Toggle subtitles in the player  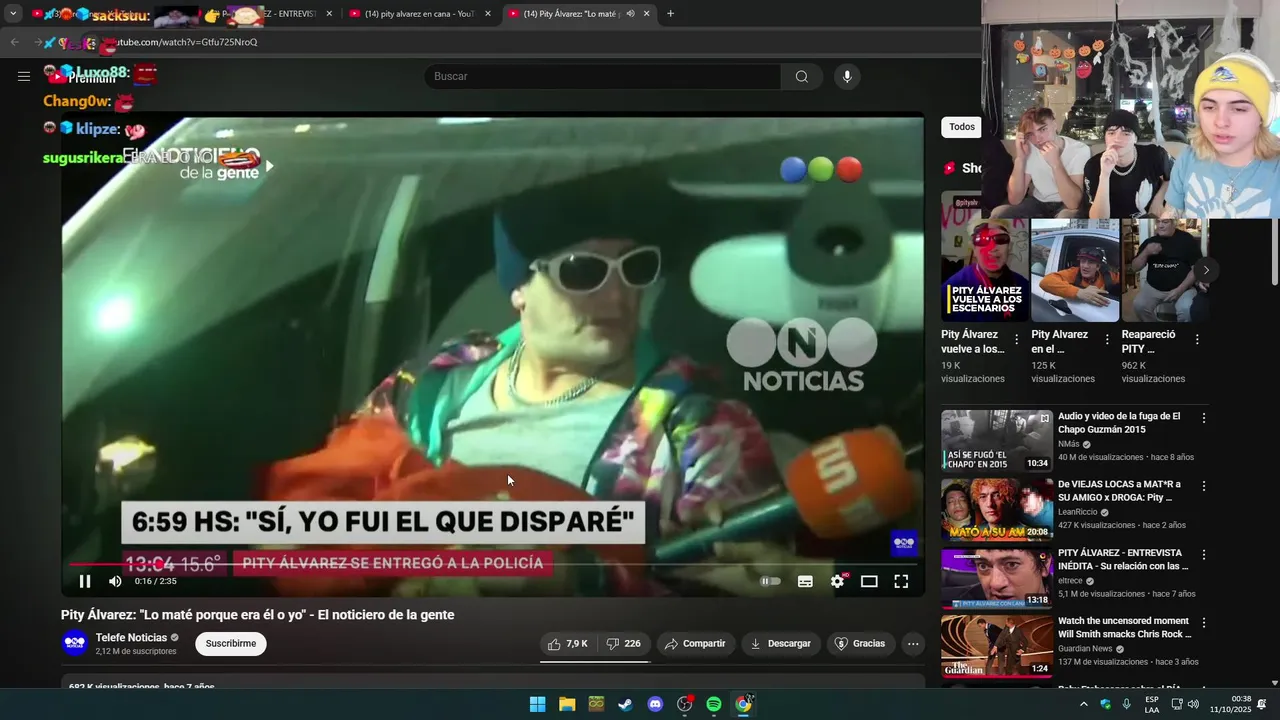pyautogui.click(x=805, y=581)
